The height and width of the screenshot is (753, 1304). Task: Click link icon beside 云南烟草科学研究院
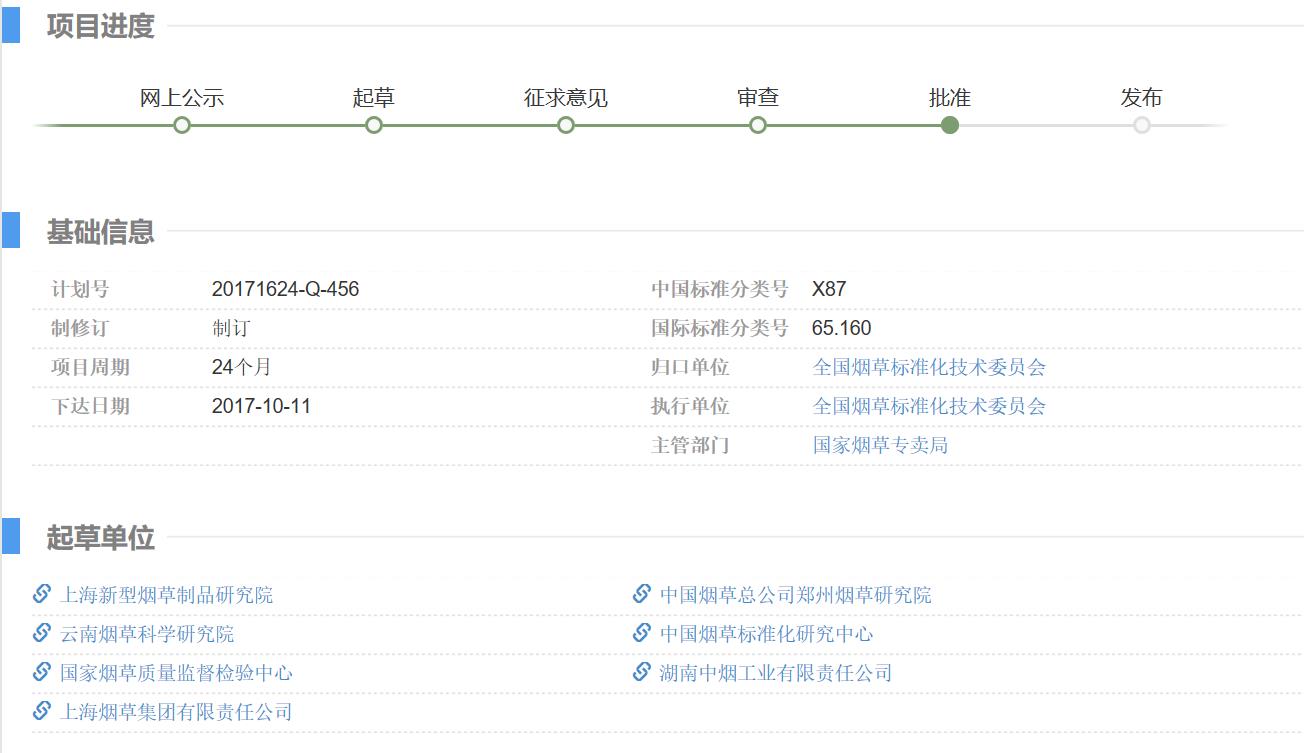[x=42, y=633]
